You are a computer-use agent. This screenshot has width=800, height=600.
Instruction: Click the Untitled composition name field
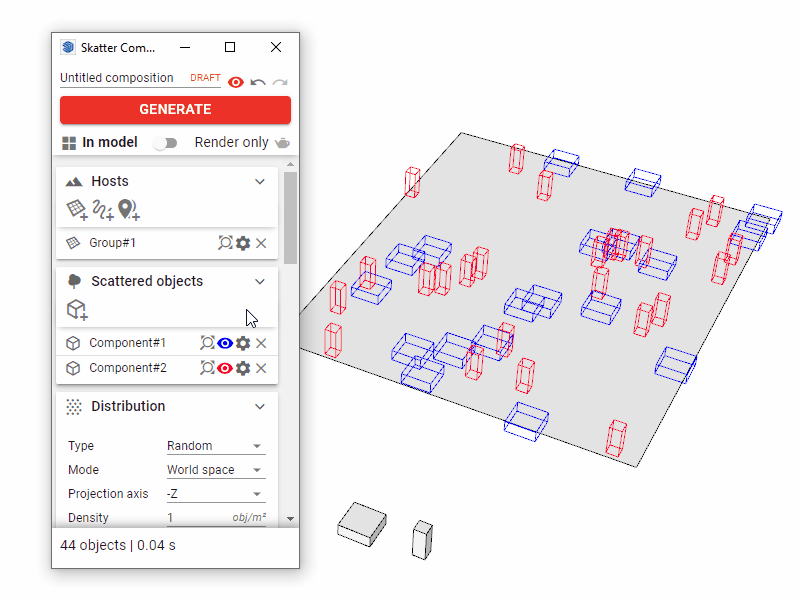[118, 78]
